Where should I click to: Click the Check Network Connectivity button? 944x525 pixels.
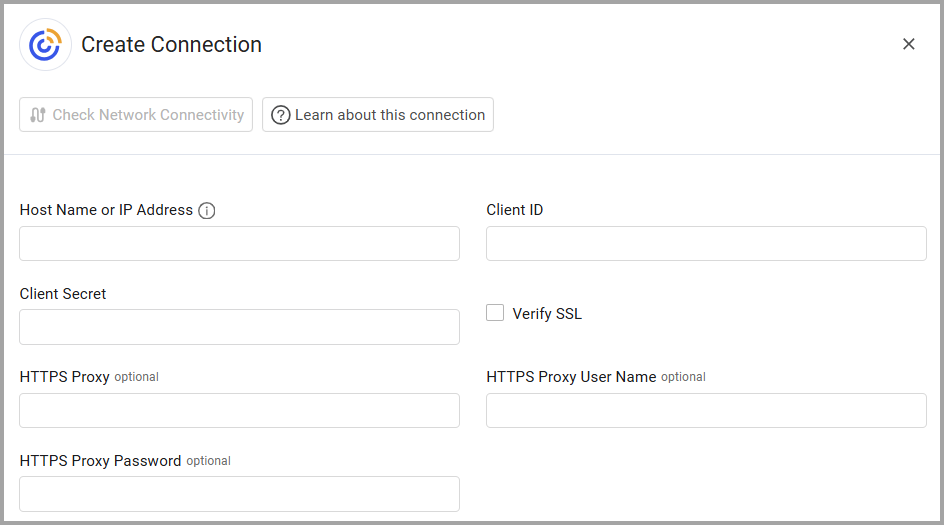tap(136, 115)
